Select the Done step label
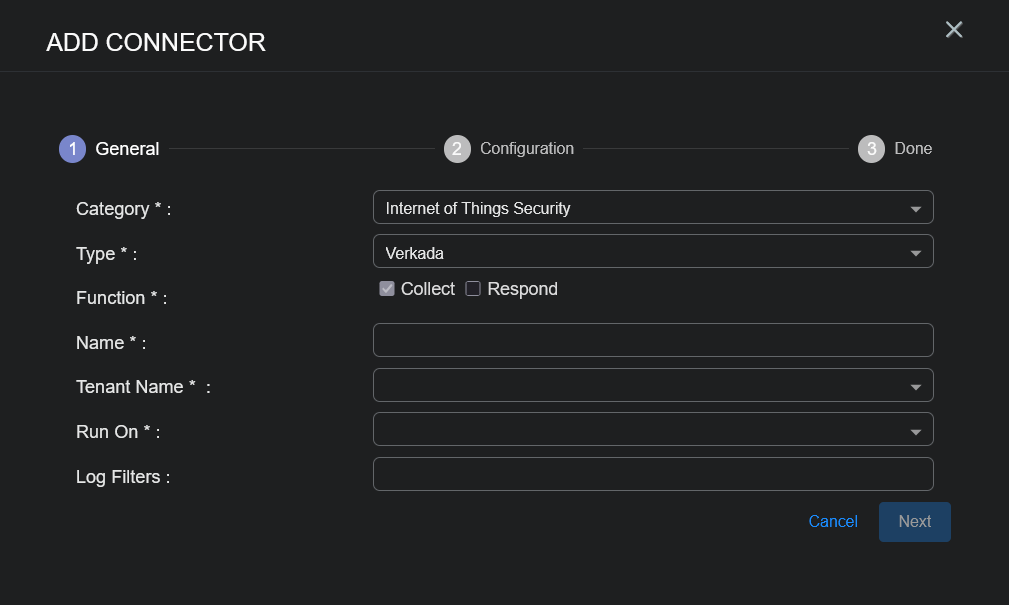This screenshot has width=1009, height=605. [913, 149]
